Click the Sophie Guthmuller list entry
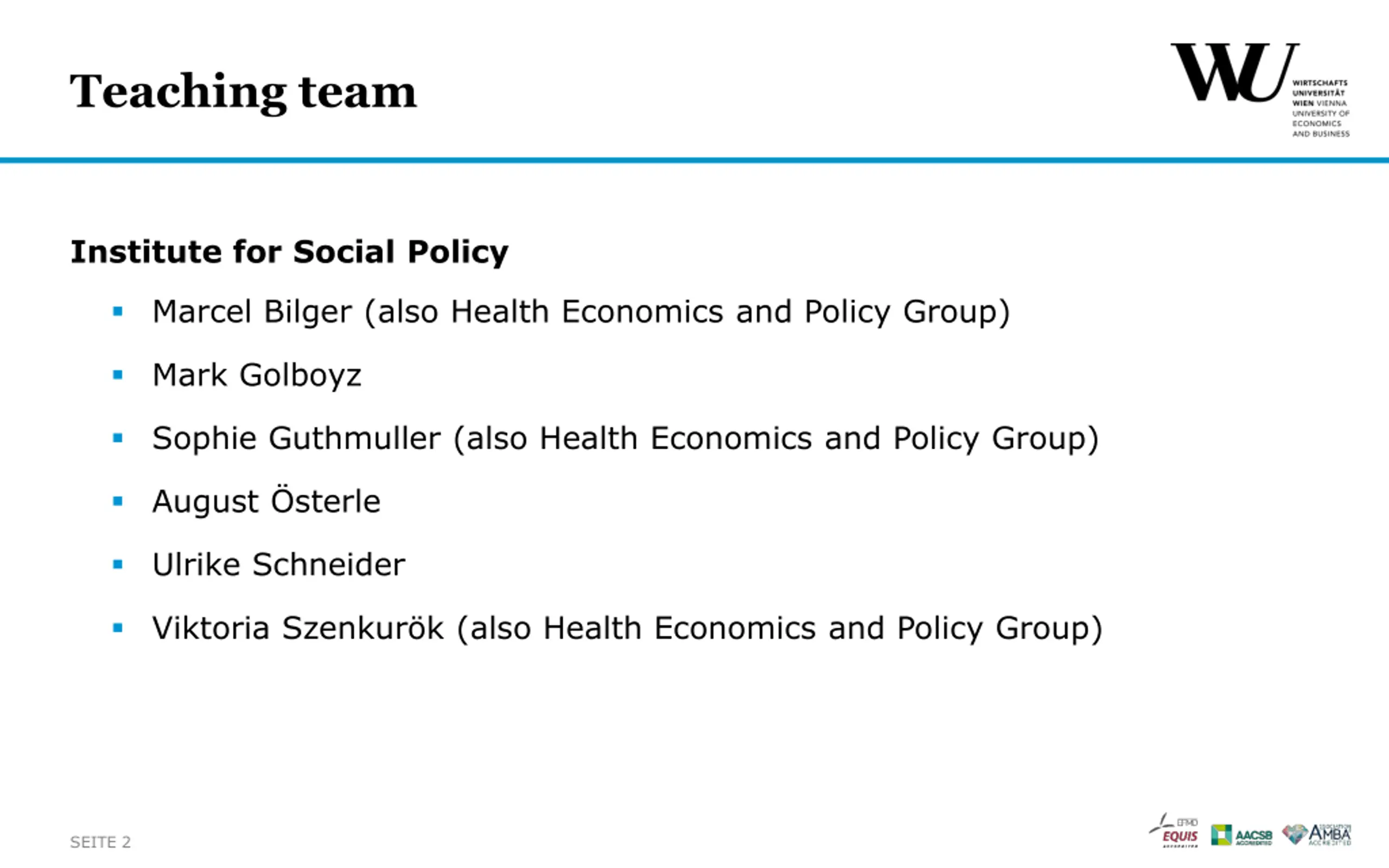The image size is (1389, 868). [x=626, y=438]
